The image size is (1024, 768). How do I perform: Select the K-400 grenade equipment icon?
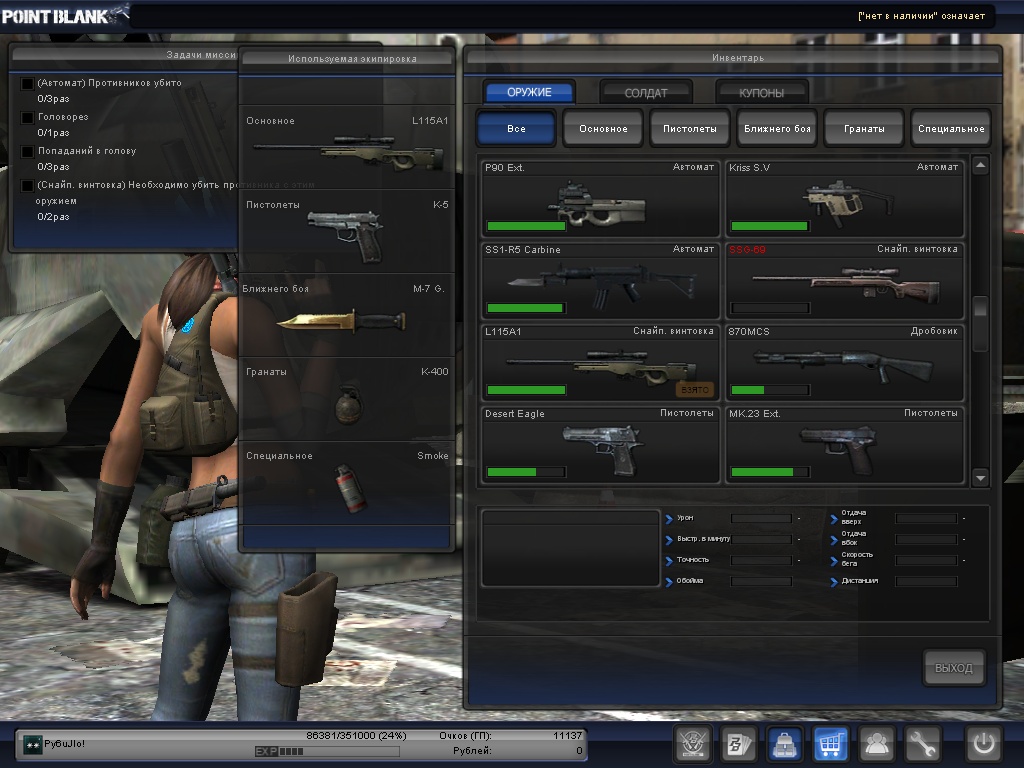(x=349, y=405)
